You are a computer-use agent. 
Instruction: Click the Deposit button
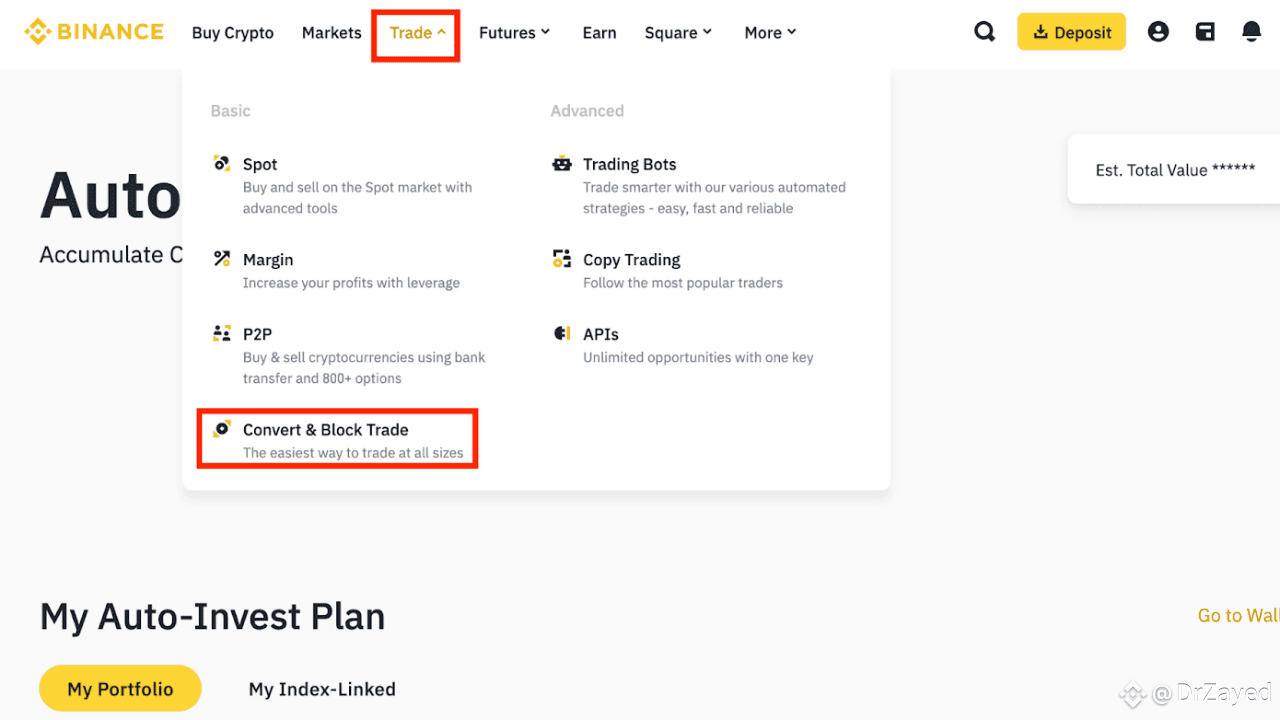[x=1071, y=31]
